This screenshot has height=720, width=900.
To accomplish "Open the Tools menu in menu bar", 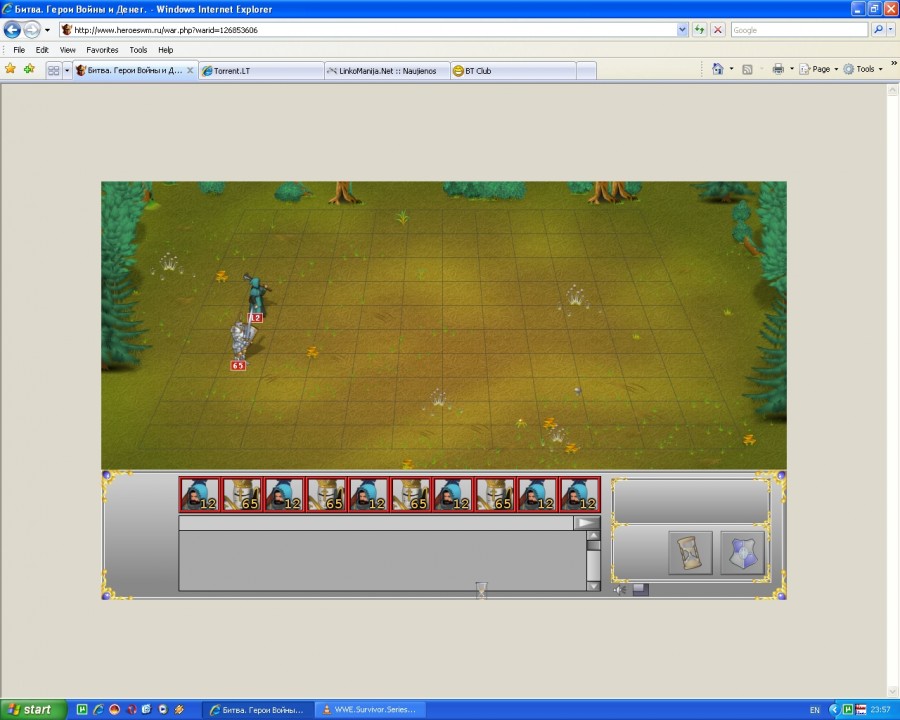I will (138, 50).
